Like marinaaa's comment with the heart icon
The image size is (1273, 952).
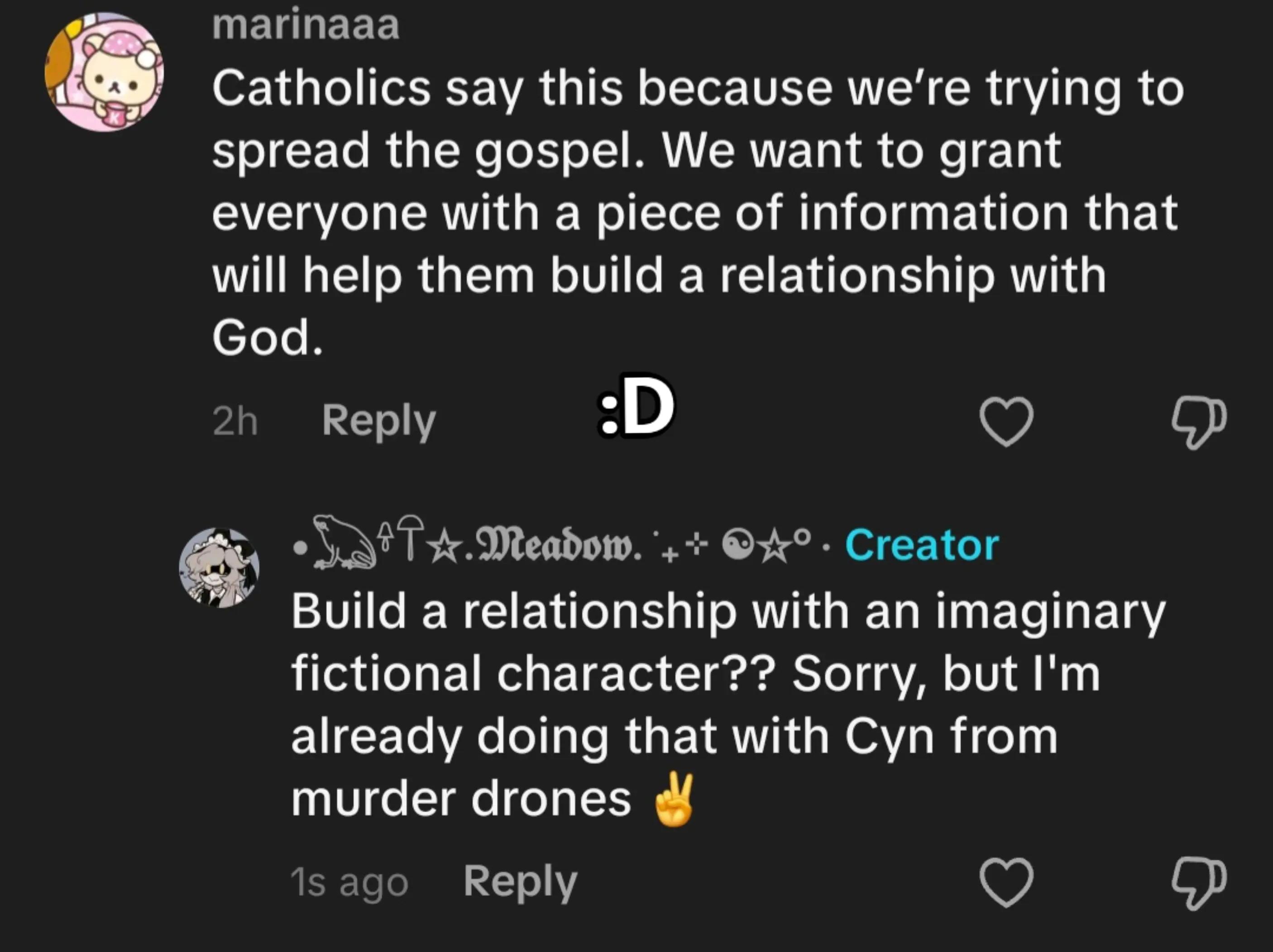click(x=1006, y=422)
